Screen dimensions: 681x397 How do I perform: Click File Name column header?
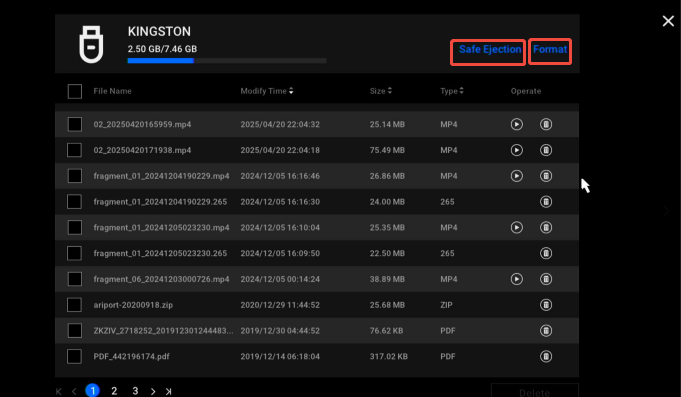tap(112, 91)
